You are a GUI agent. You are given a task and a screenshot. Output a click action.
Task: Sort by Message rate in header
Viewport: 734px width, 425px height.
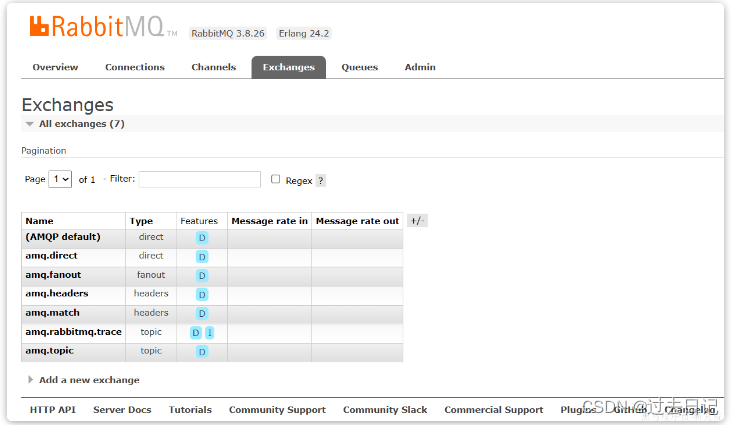click(x=270, y=221)
